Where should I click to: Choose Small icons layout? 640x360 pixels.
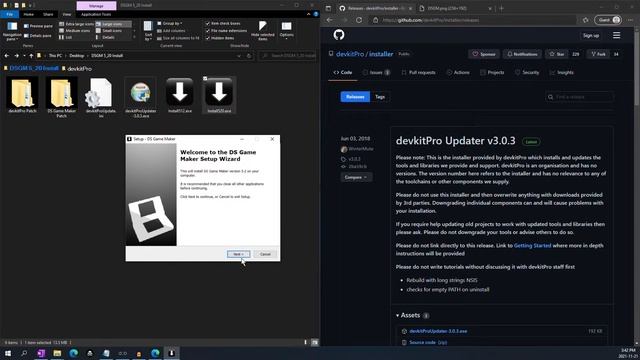(x=109, y=31)
